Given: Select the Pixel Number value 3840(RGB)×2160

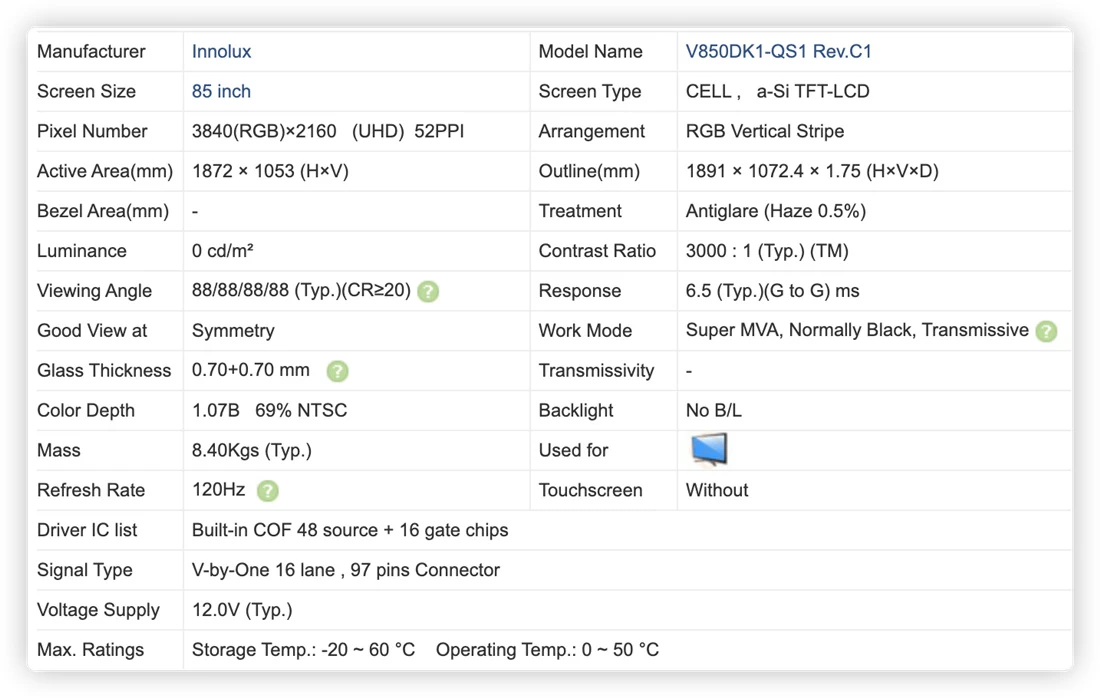Looking at the screenshot, I should click(x=264, y=131).
